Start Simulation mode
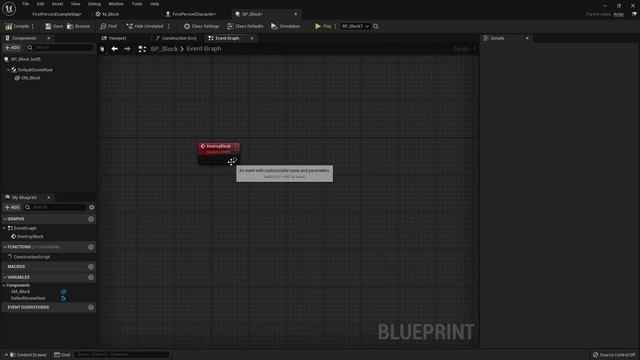The width and height of the screenshot is (640, 360). [285, 26]
